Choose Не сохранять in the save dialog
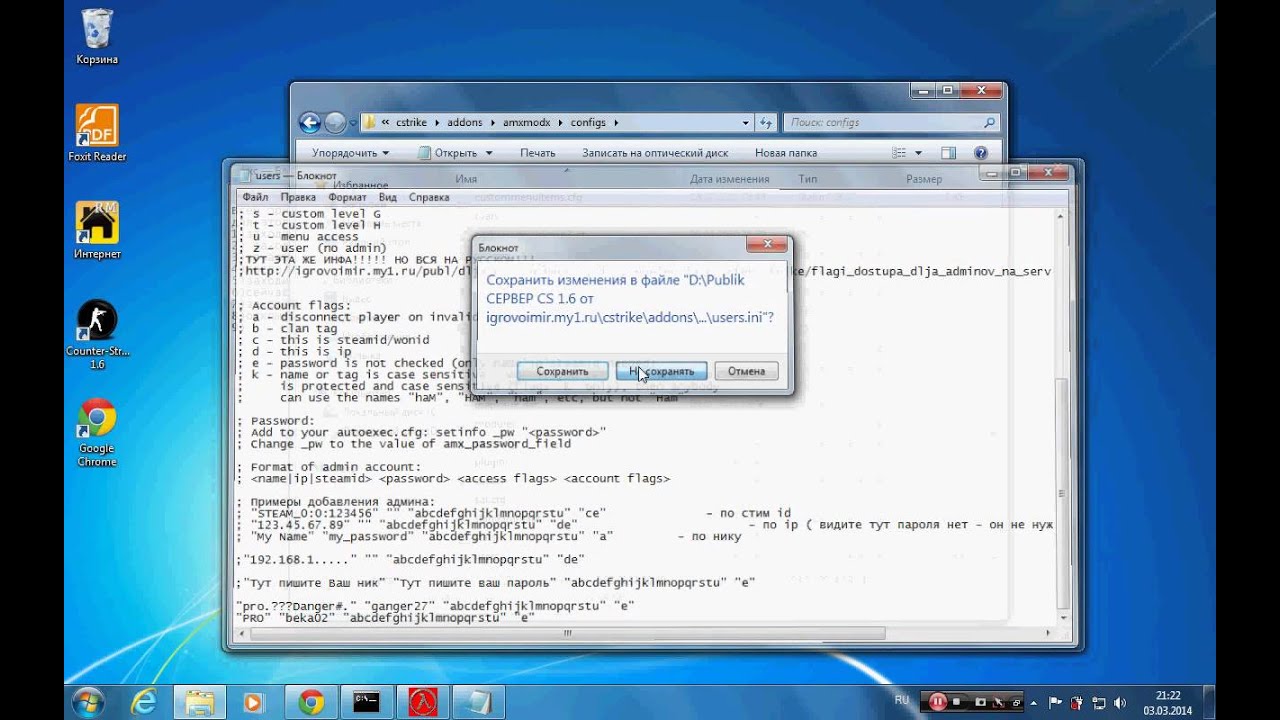Screen dimensions: 1280x720 pyautogui.click(x=661, y=371)
